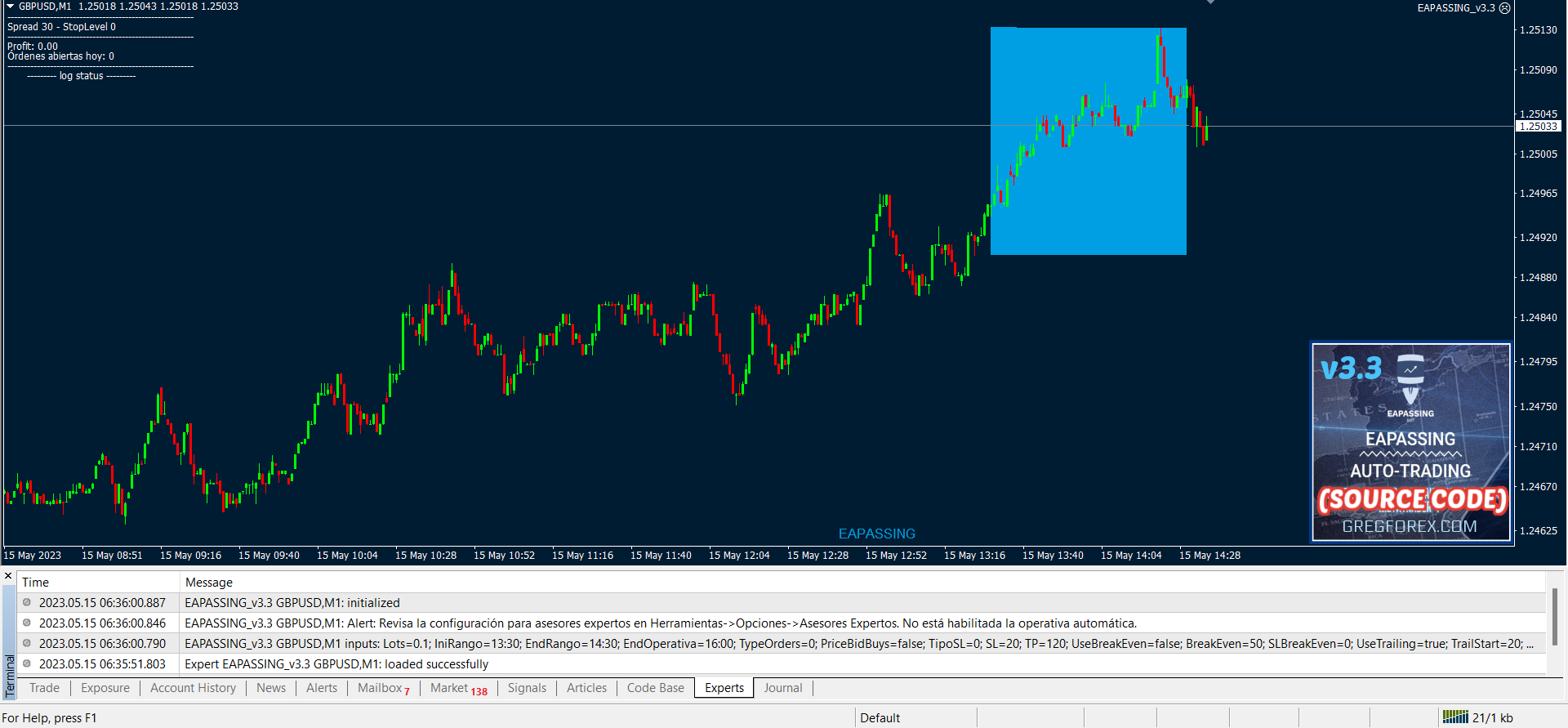Click the connection status bars icon
This screenshot has height=728, width=1568.
(1454, 717)
